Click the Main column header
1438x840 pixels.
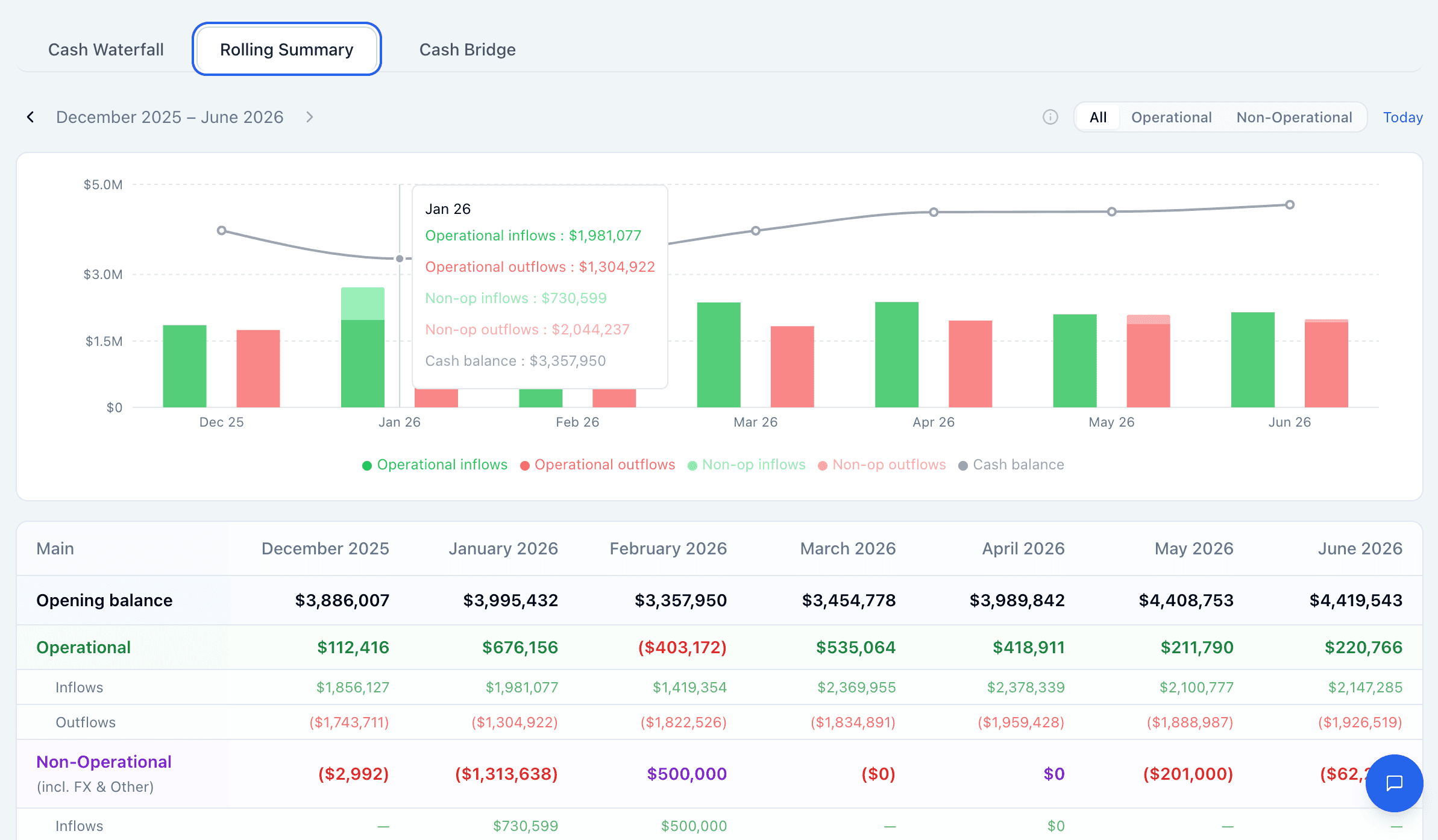[x=55, y=548]
